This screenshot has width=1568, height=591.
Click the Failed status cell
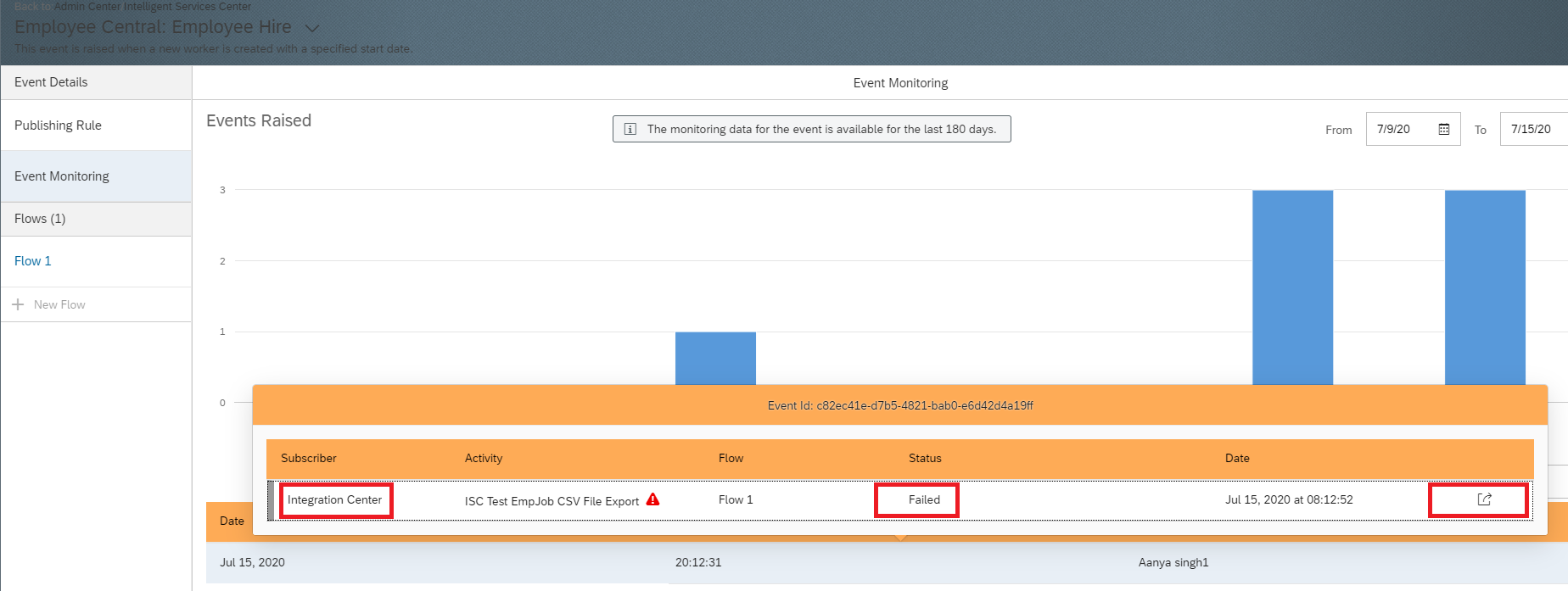[x=924, y=500]
